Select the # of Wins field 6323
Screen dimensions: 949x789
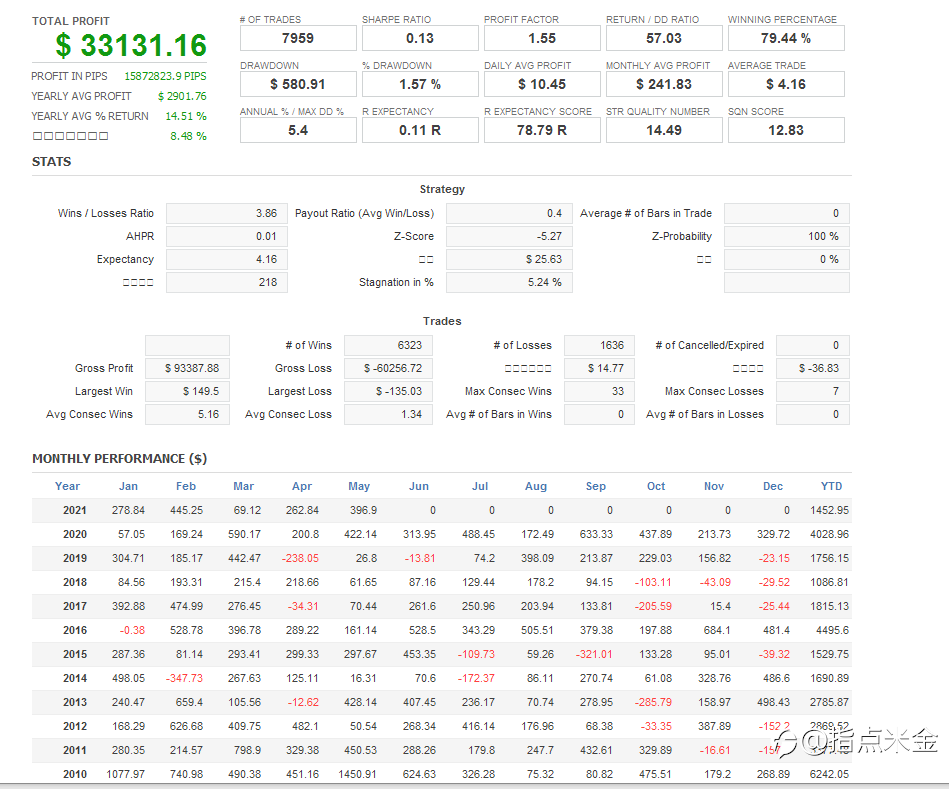[388, 345]
